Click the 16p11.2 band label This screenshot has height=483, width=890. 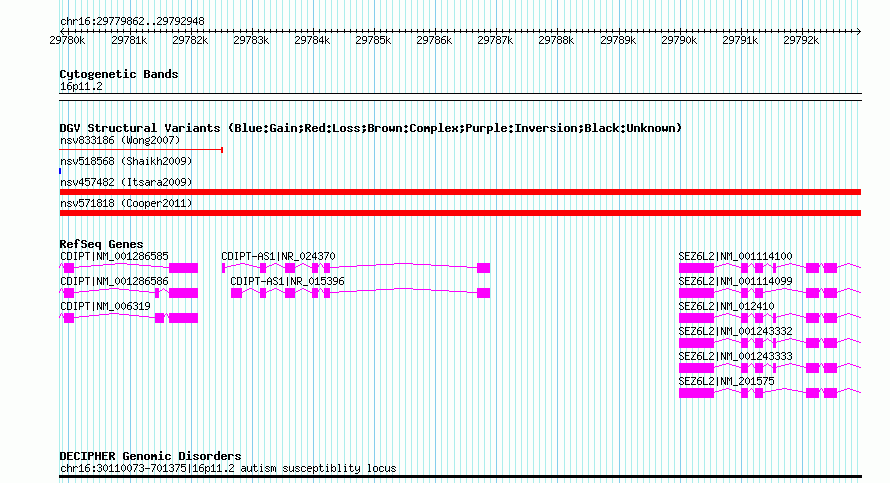[x=81, y=87]
